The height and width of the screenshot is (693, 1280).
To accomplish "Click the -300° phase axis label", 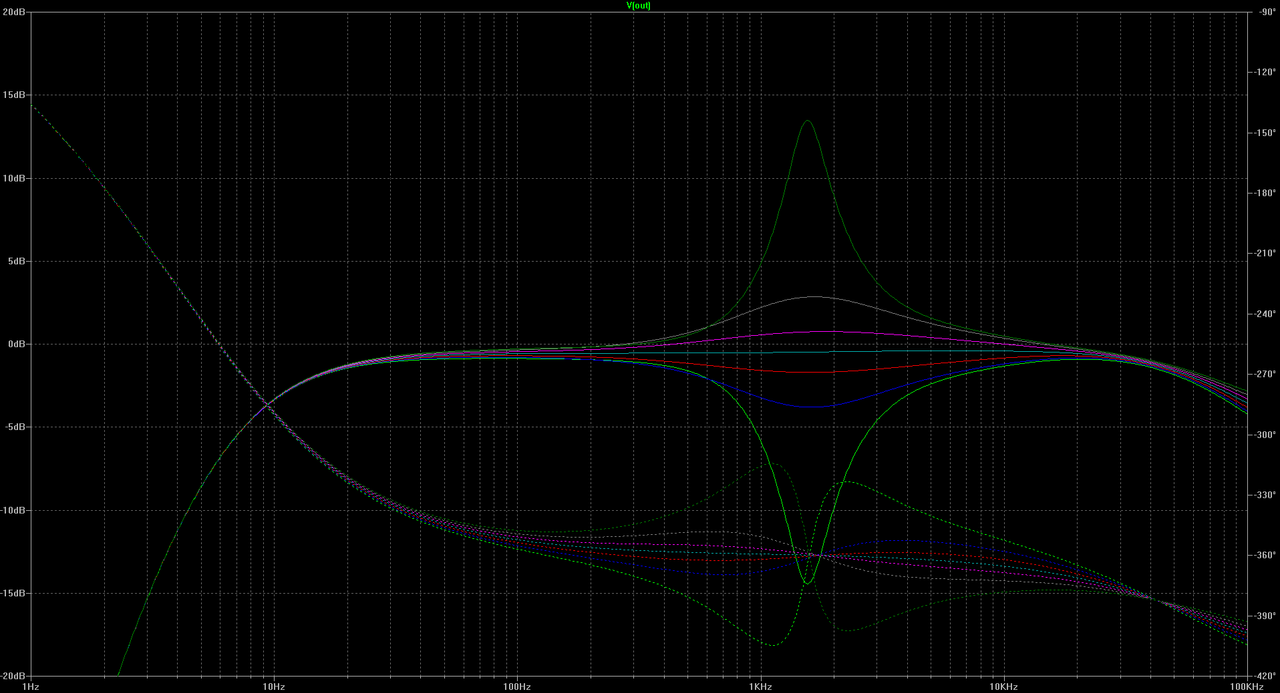I will 1267,434.
